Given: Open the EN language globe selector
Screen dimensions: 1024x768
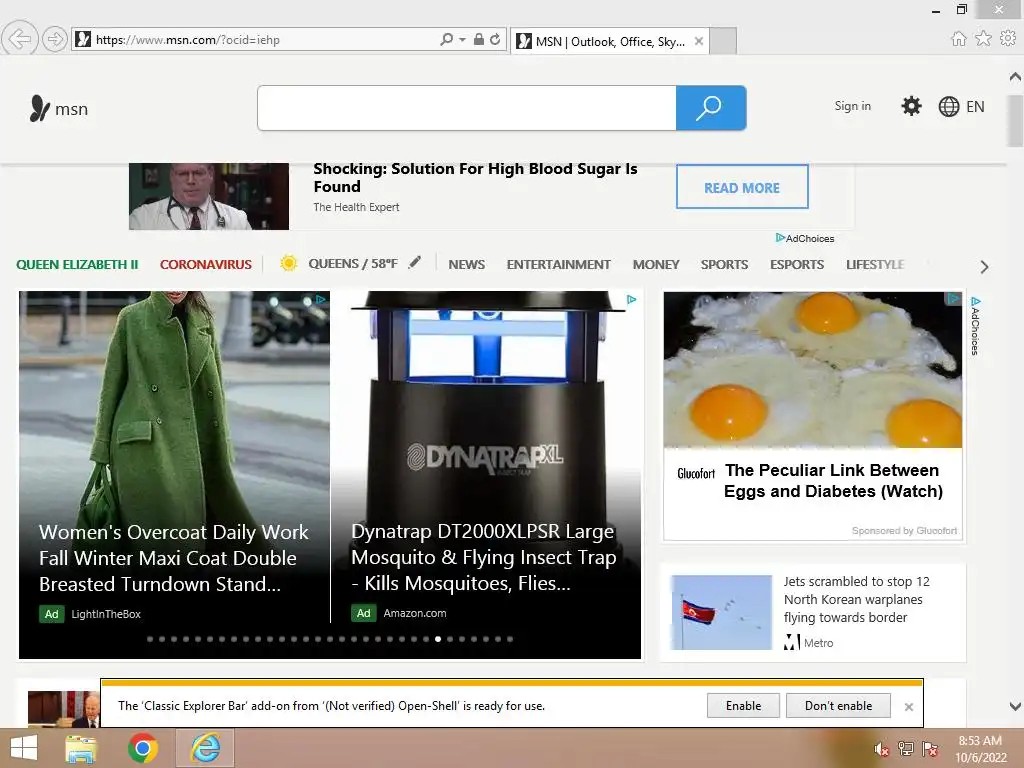Looking at the screenshot, I should (961, 106).
